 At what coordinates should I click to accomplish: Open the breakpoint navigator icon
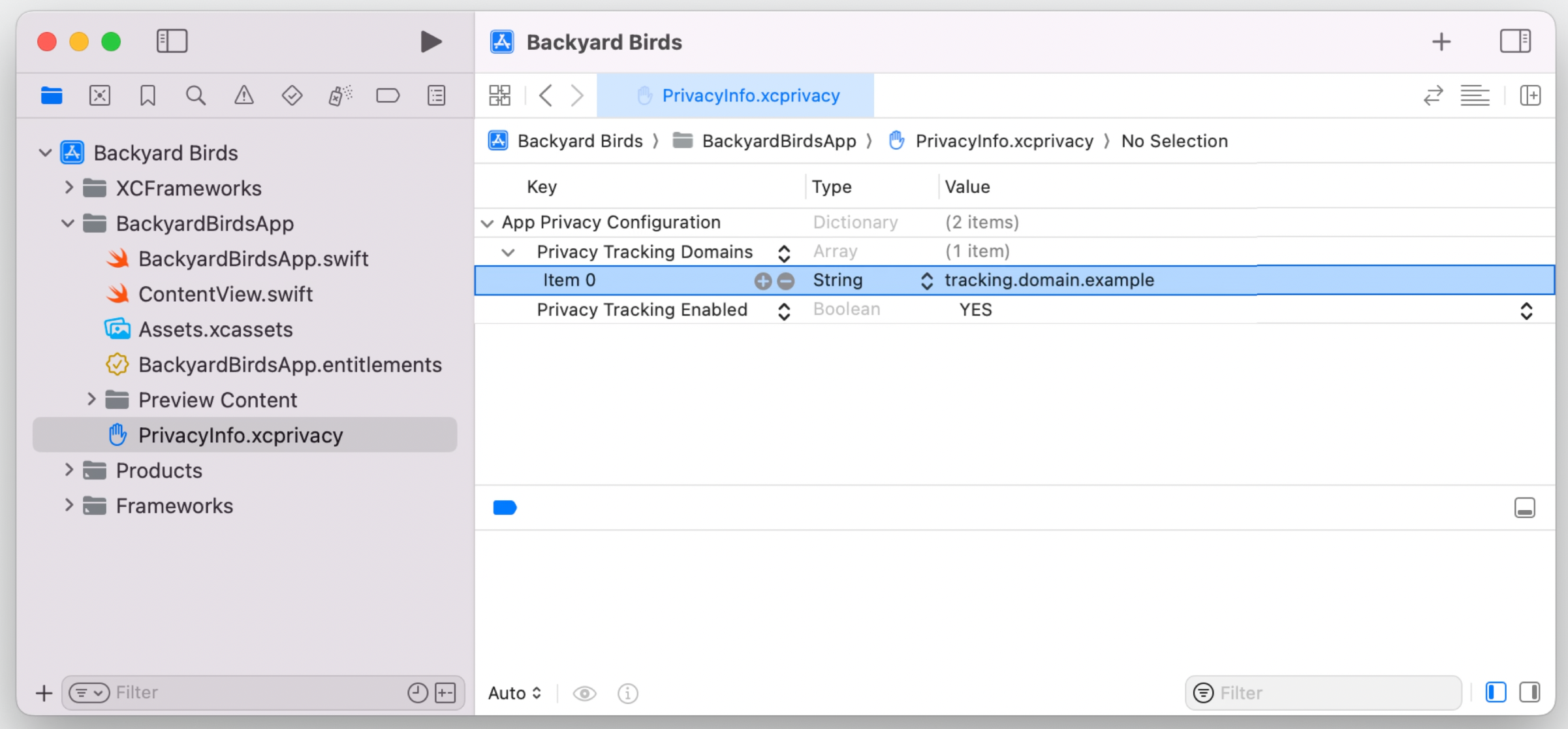(x=388, y=95)
